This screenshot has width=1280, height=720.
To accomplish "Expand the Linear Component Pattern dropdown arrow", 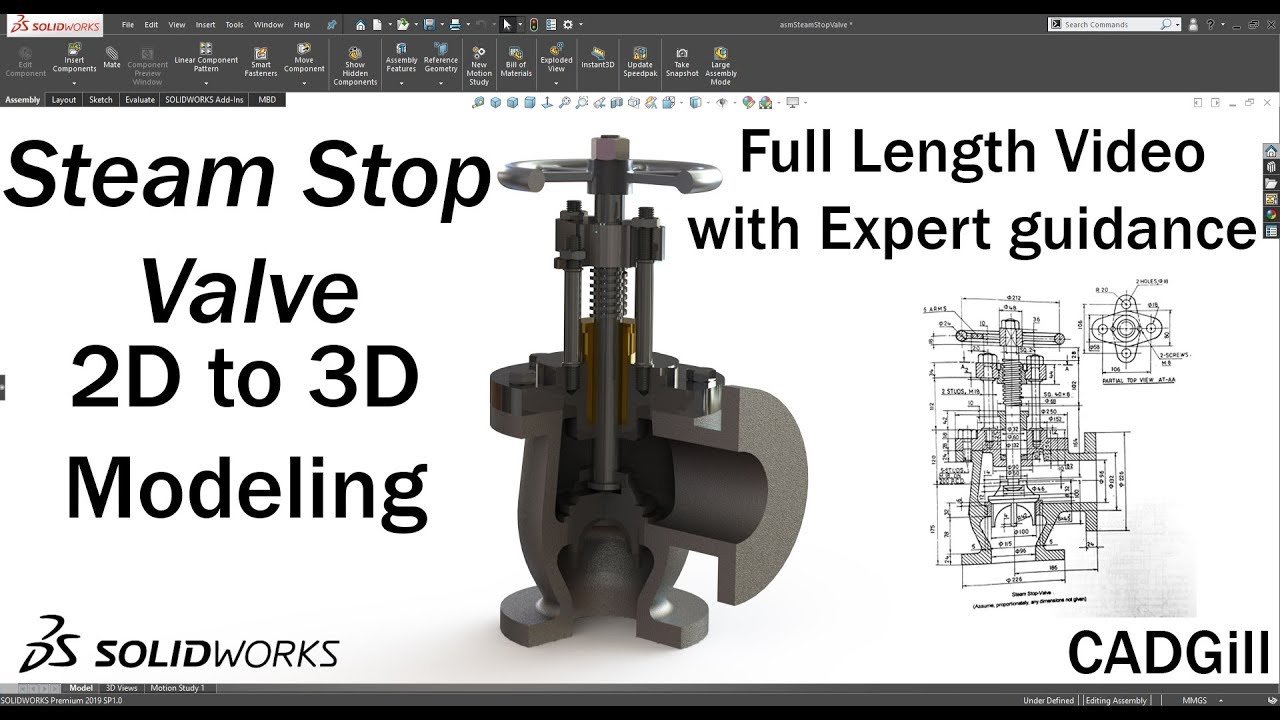I will pos(206,83).
